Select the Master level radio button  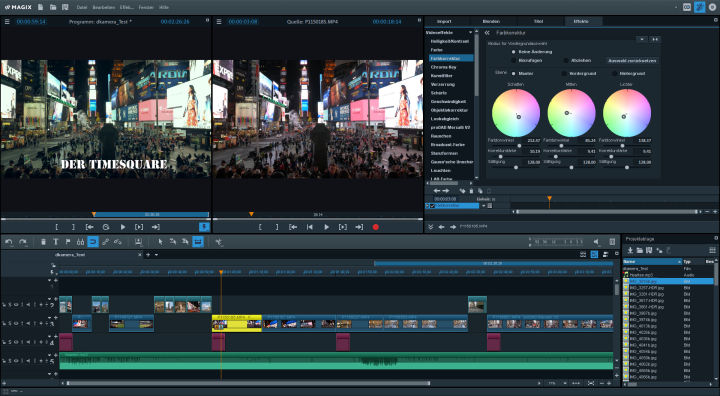click(514, 74)
